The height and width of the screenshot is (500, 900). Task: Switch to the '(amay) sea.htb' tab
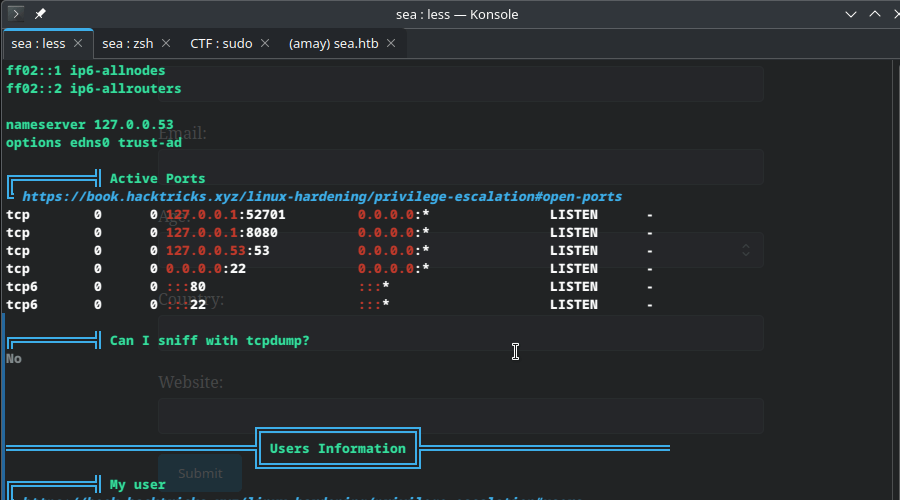pyautogui.click(x=335, y=44)
